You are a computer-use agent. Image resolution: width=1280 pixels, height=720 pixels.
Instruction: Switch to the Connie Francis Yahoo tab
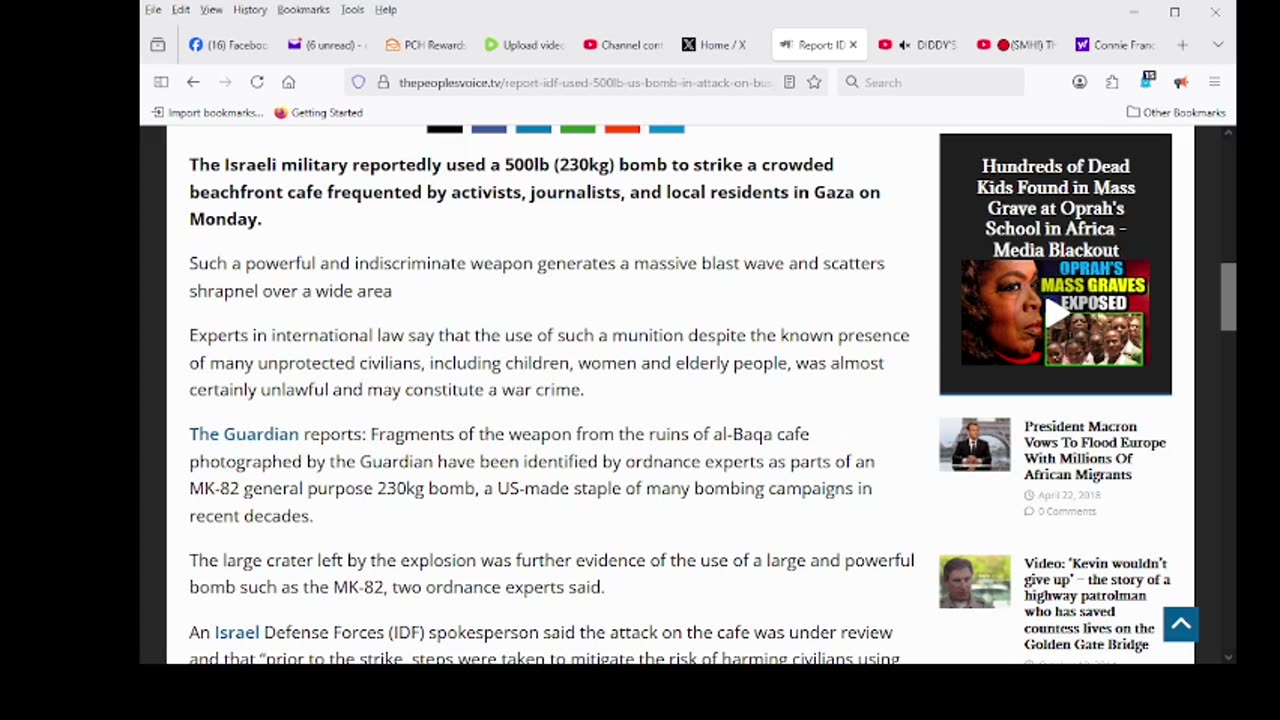[x=1115, y=45]
